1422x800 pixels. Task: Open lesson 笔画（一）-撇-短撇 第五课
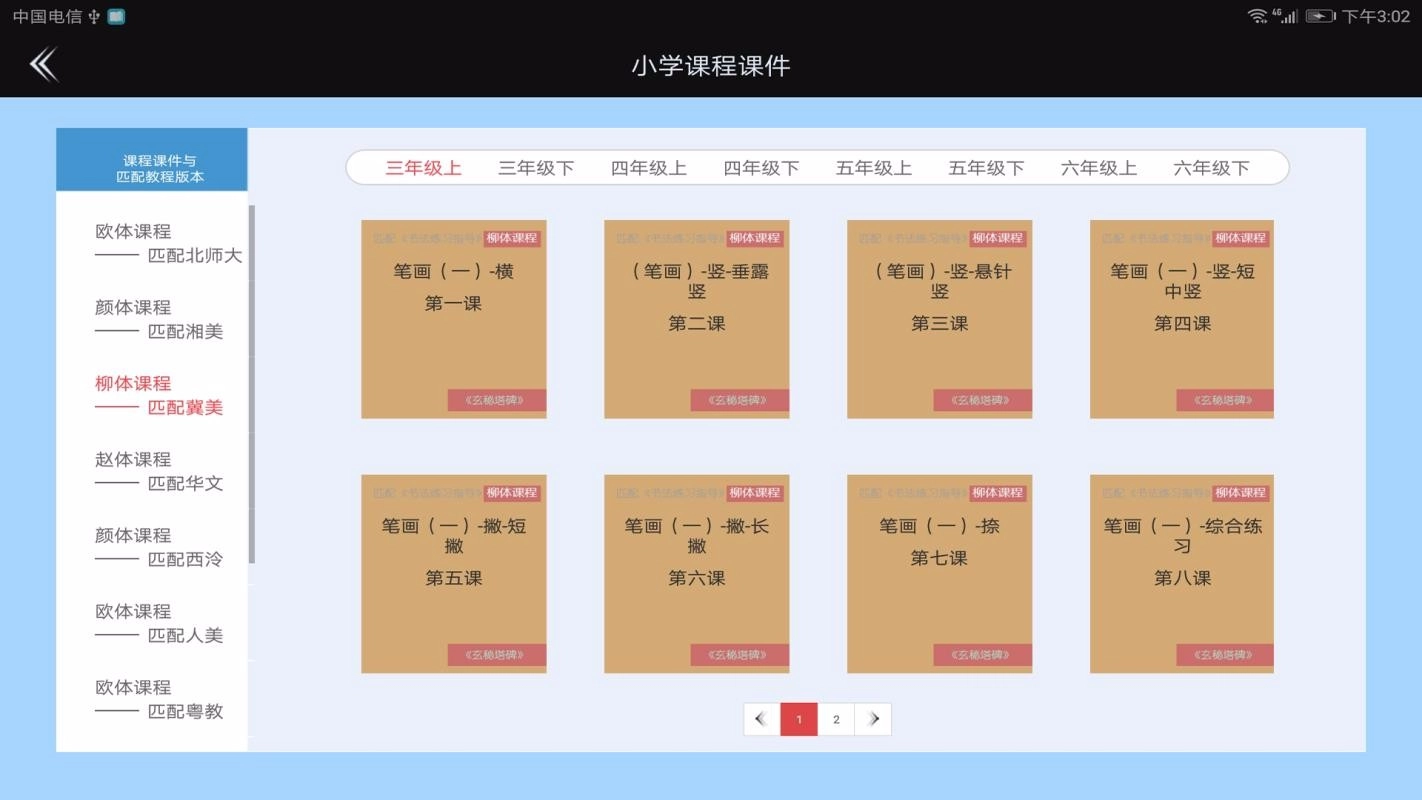[453, 573]
